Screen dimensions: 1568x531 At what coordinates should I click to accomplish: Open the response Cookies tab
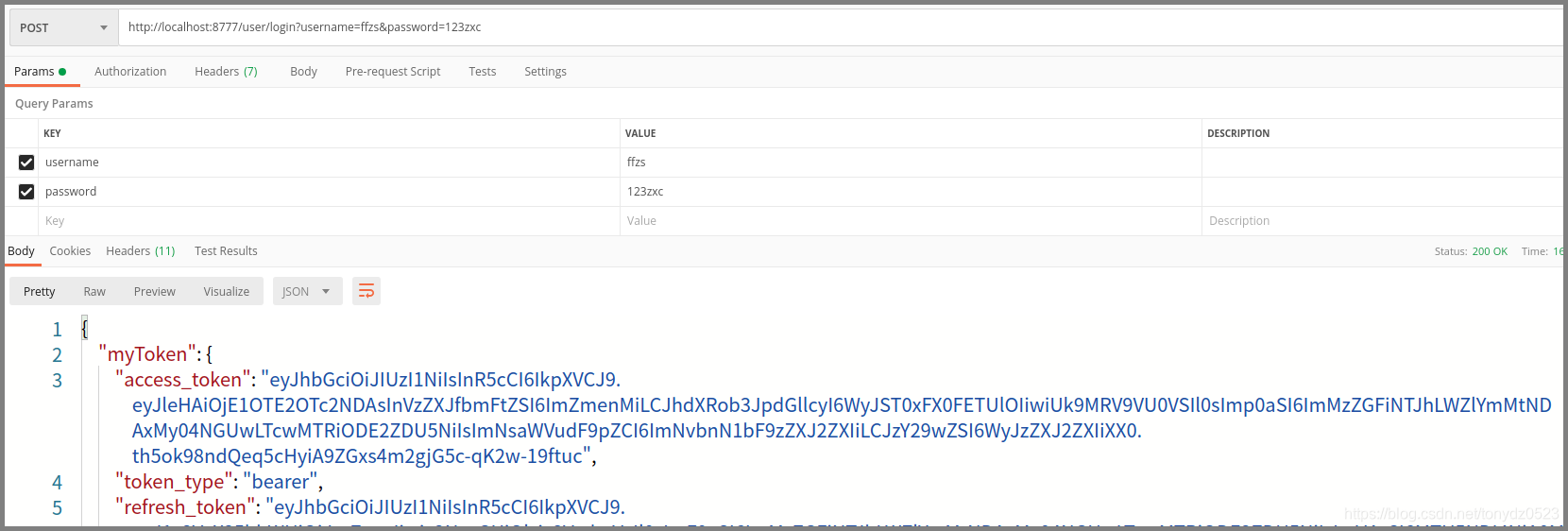70,251
